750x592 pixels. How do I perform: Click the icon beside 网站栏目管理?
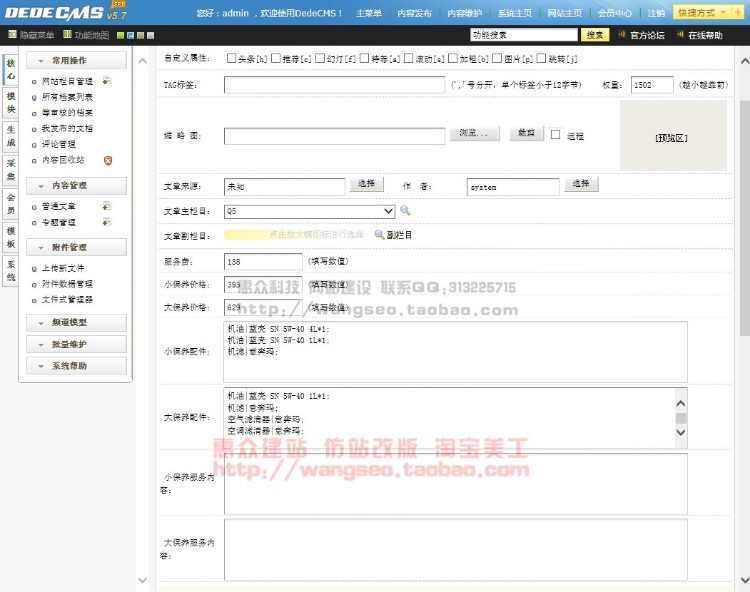click(x=107, y=80)
